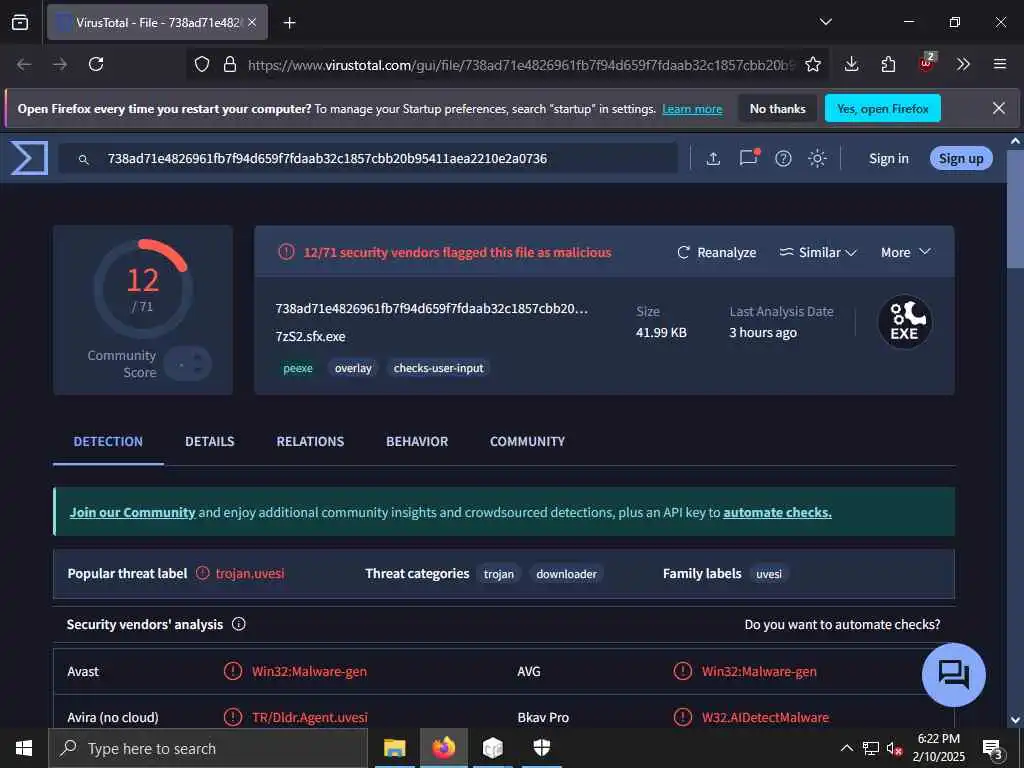Click the Security vendors' analysis info icon
Screen dimensions: 1024x768
(239, 624)
